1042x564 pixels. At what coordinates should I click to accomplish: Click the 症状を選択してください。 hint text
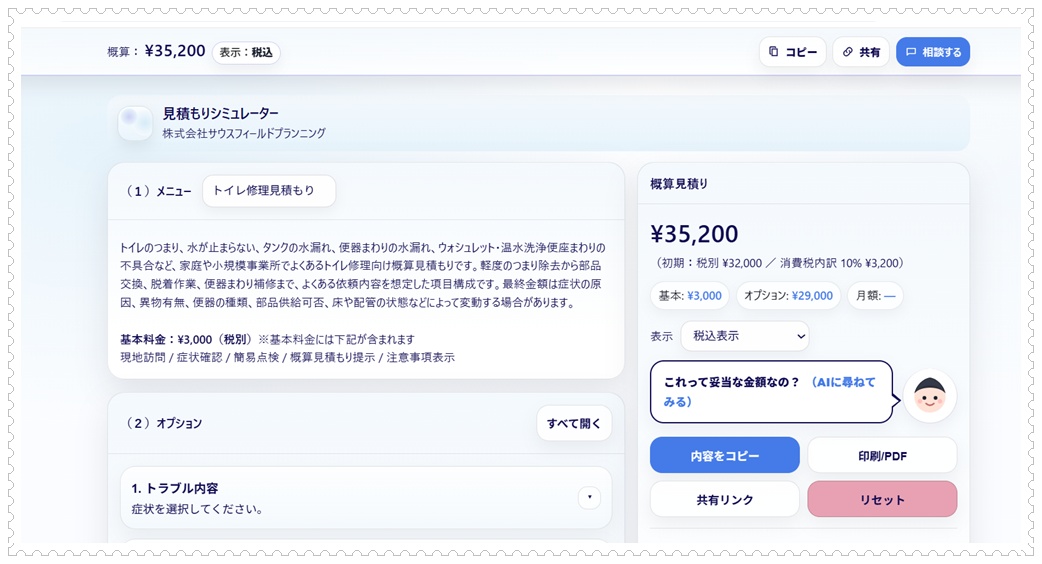(x=197, y=510)
